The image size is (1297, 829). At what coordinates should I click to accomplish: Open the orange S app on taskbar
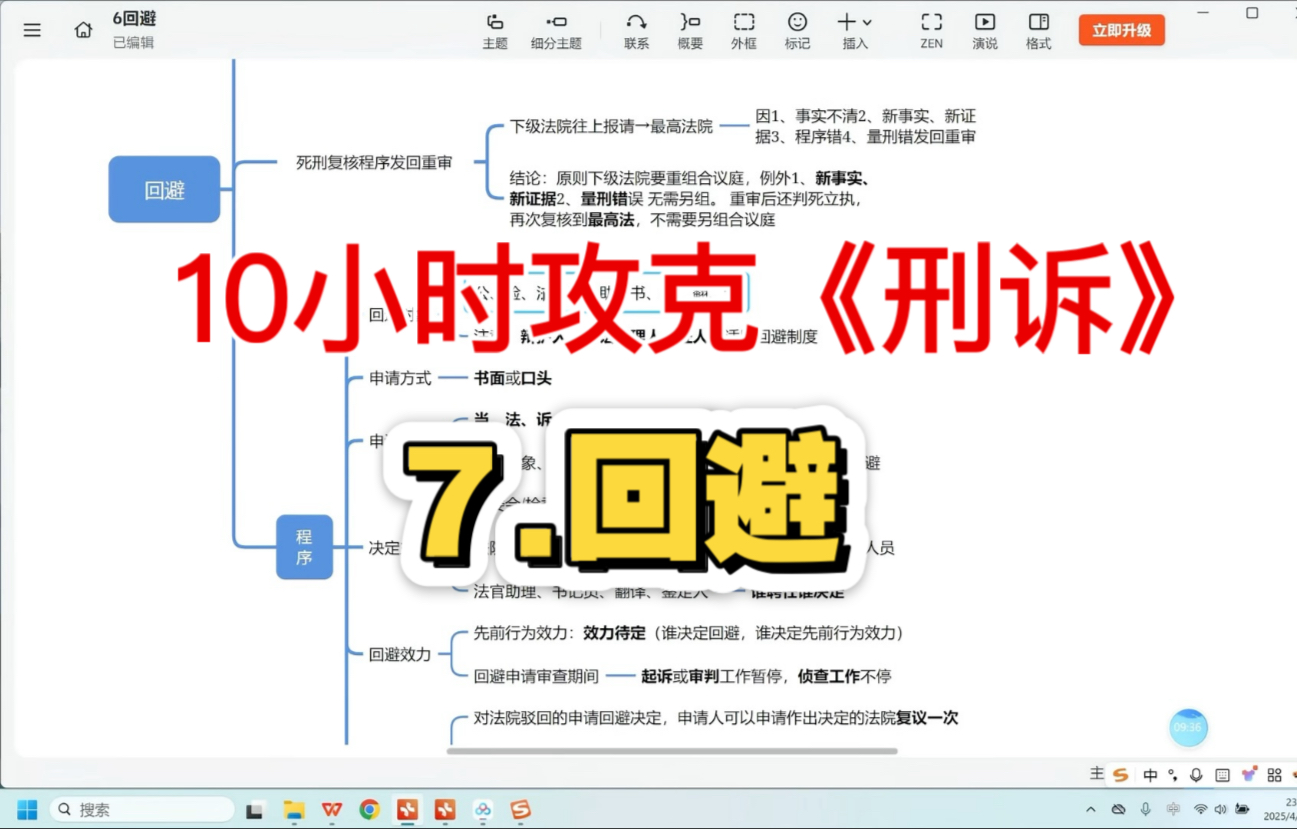(520, 809)
